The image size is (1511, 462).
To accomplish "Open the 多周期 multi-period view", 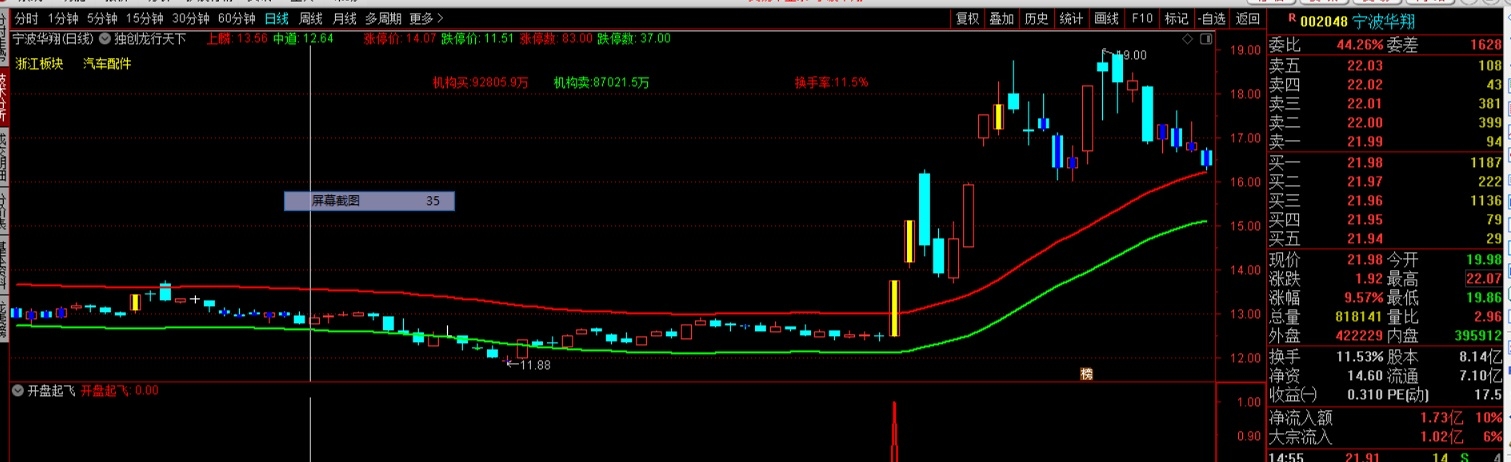I will pos(384,18).
